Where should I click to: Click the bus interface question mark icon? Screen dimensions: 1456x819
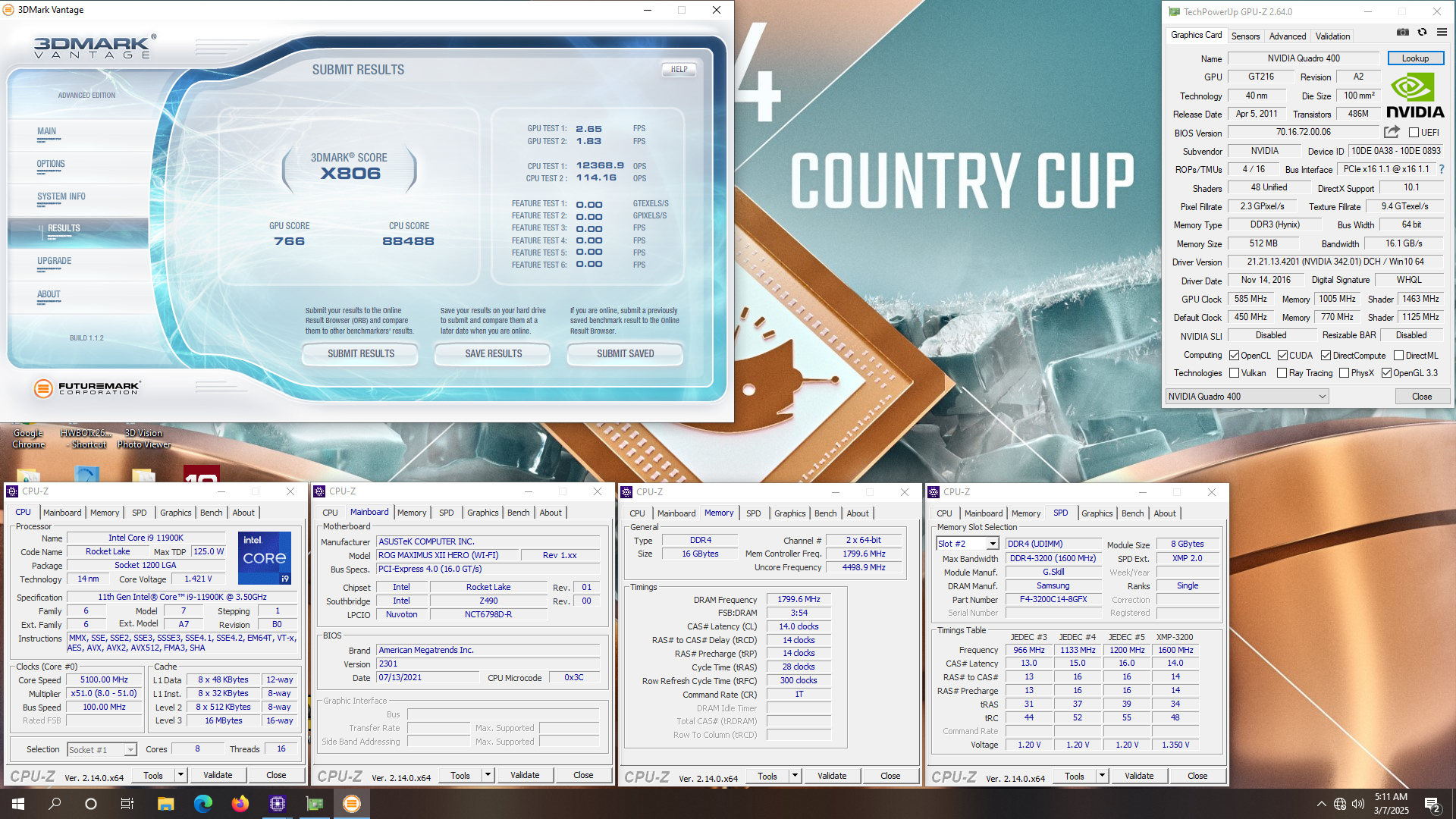pos(1442,169)
